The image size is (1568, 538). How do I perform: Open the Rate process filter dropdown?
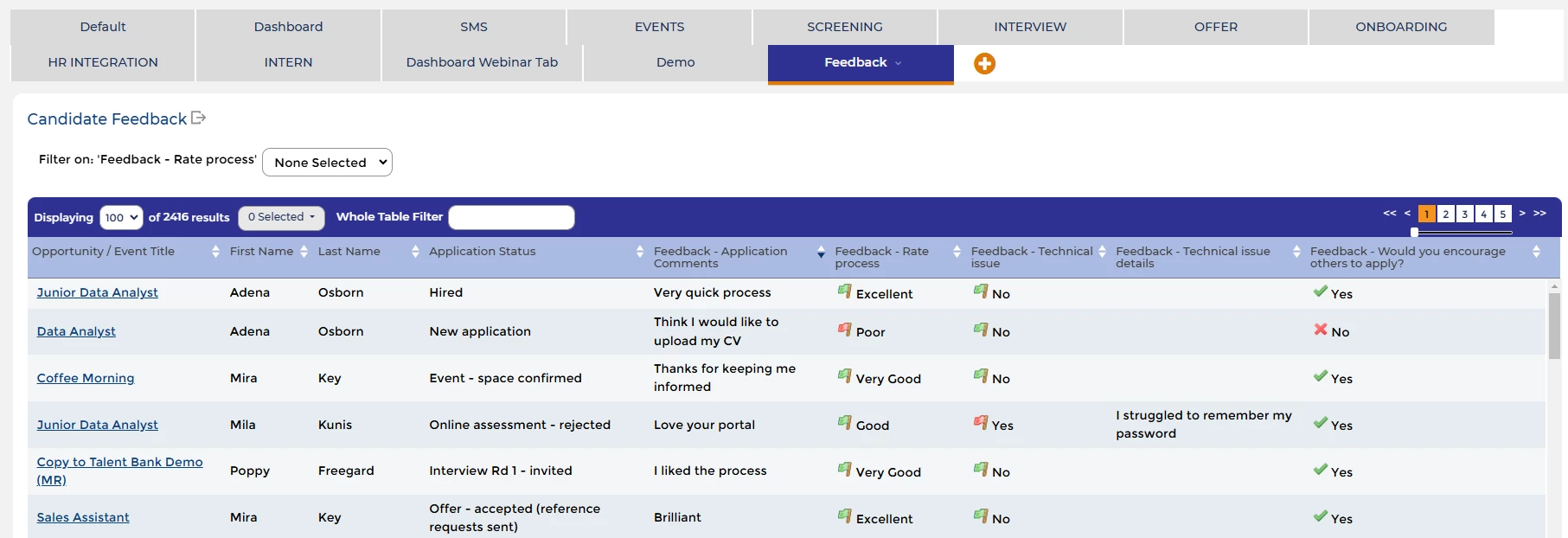pos(327,162)
